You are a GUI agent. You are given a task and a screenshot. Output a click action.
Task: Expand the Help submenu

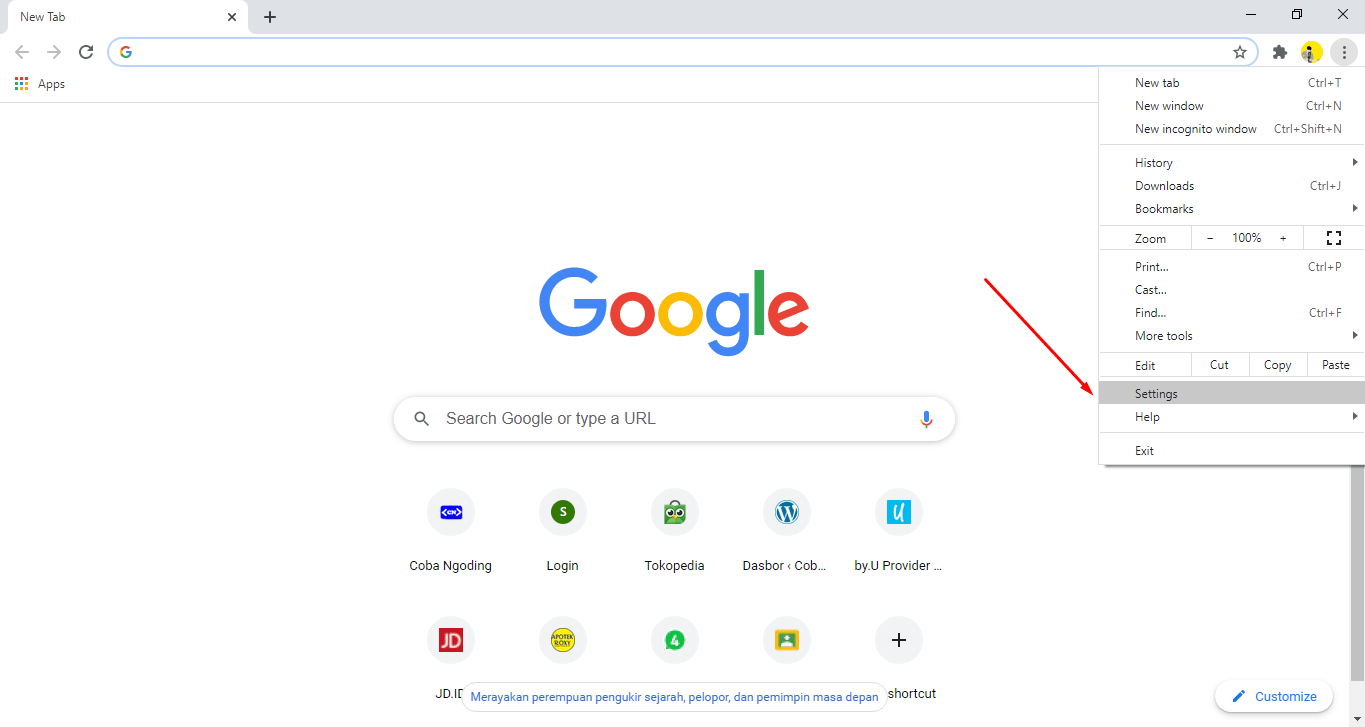tap(1231, 417)
